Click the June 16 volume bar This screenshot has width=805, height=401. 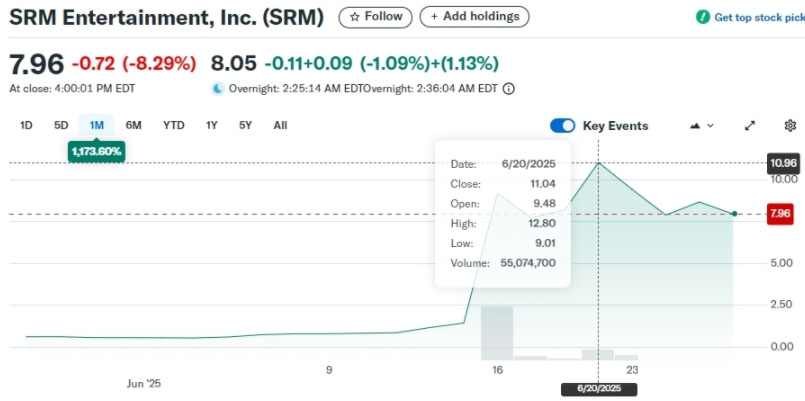pos(496,333)
